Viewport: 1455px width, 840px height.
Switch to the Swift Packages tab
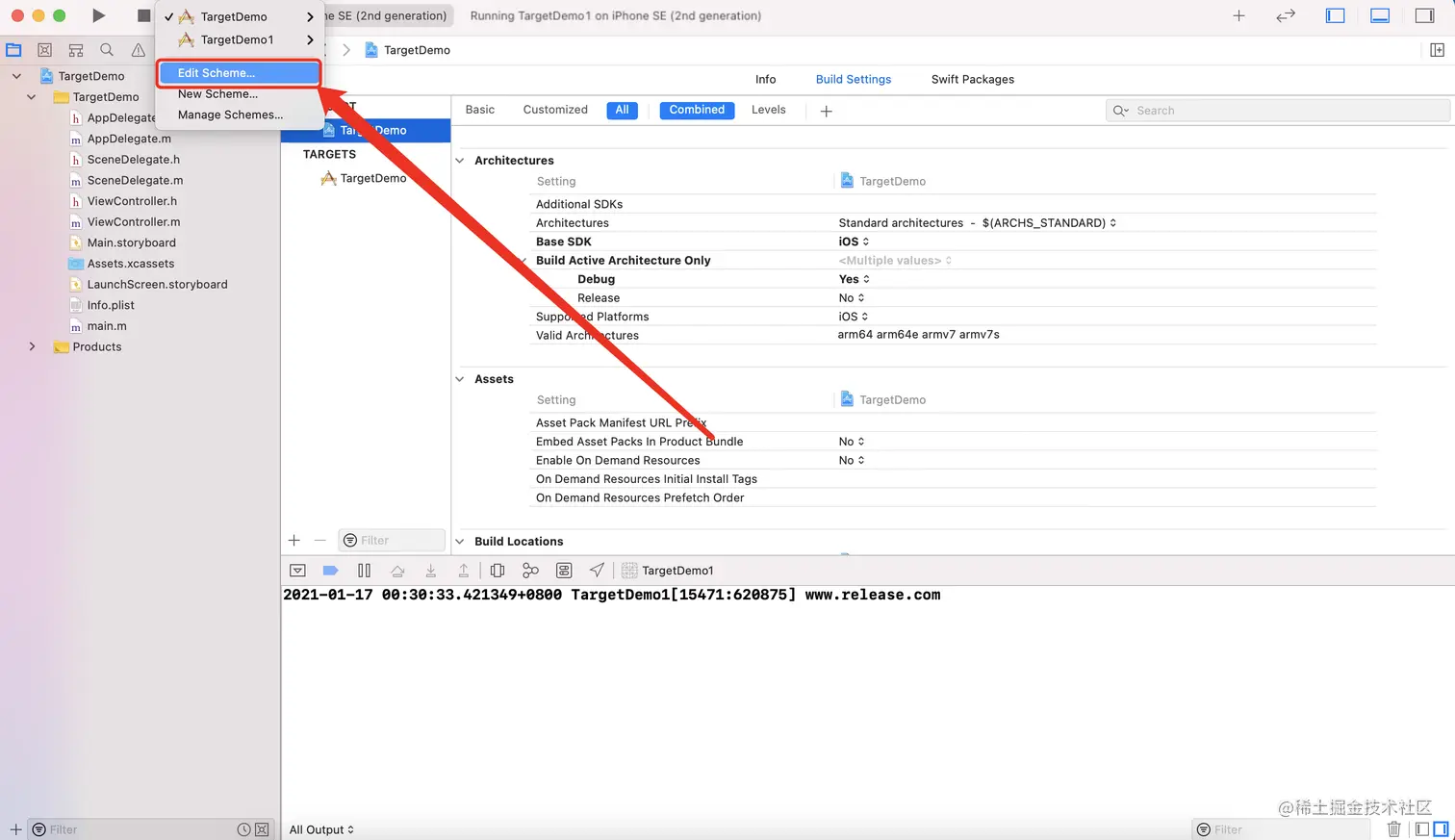[x=973, y=80]
